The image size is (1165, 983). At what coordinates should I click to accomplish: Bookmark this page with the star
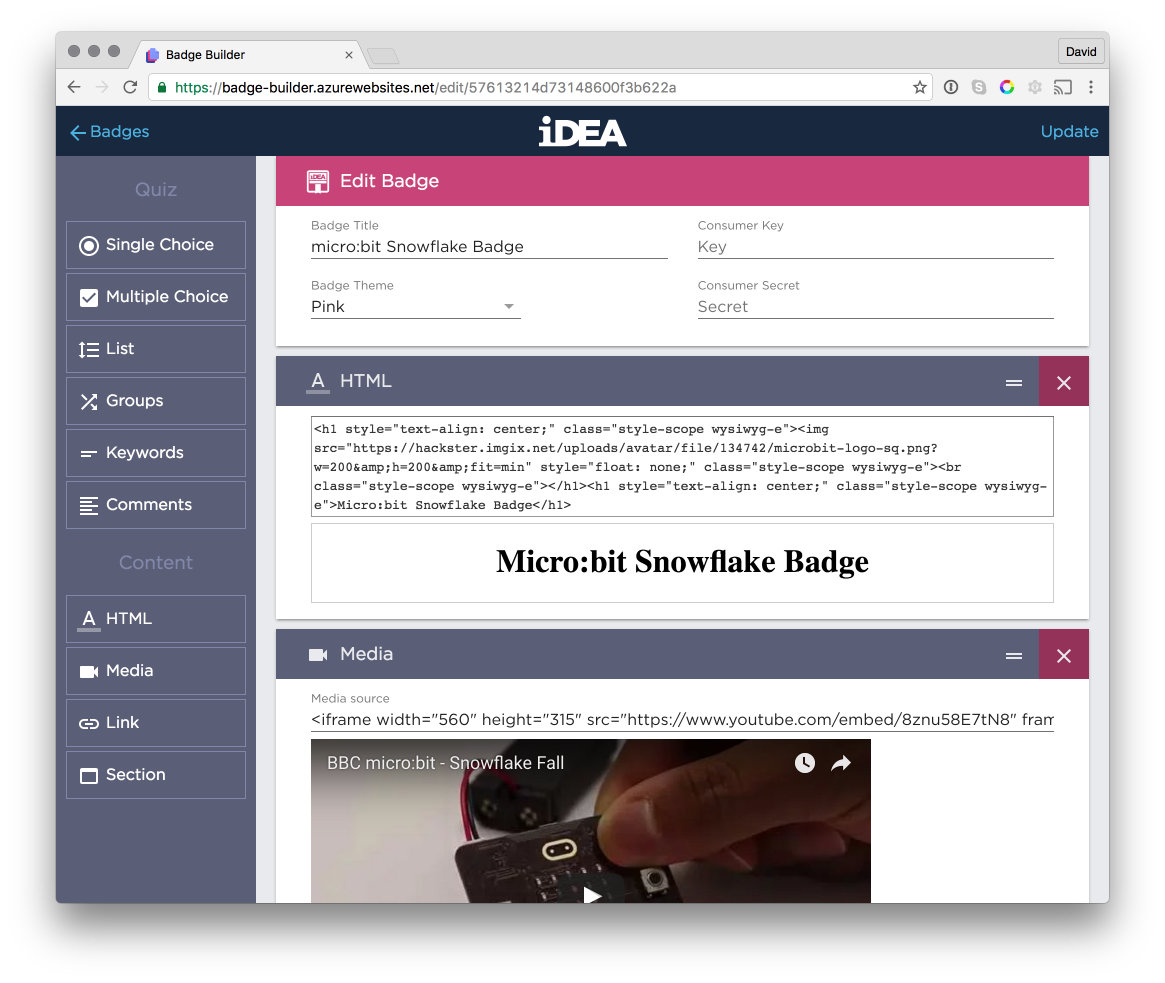point(920,87)
